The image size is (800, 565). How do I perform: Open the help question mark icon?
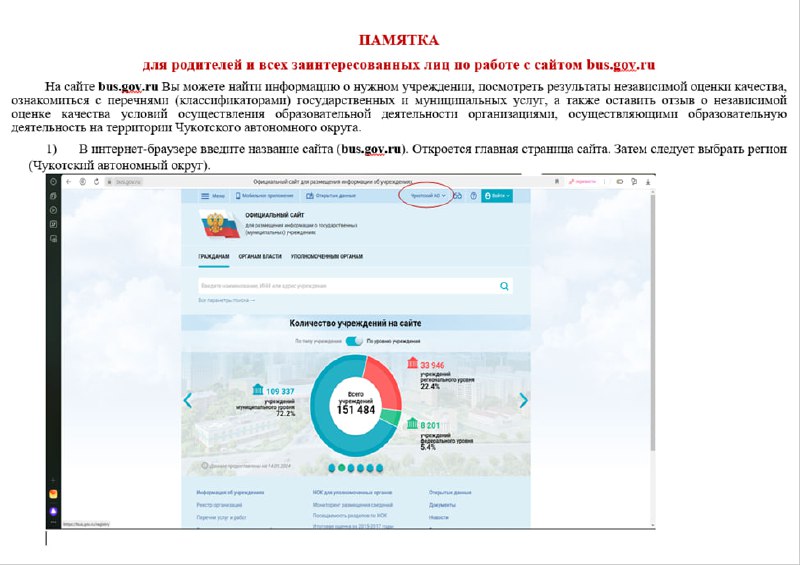(x=473, y=196)
